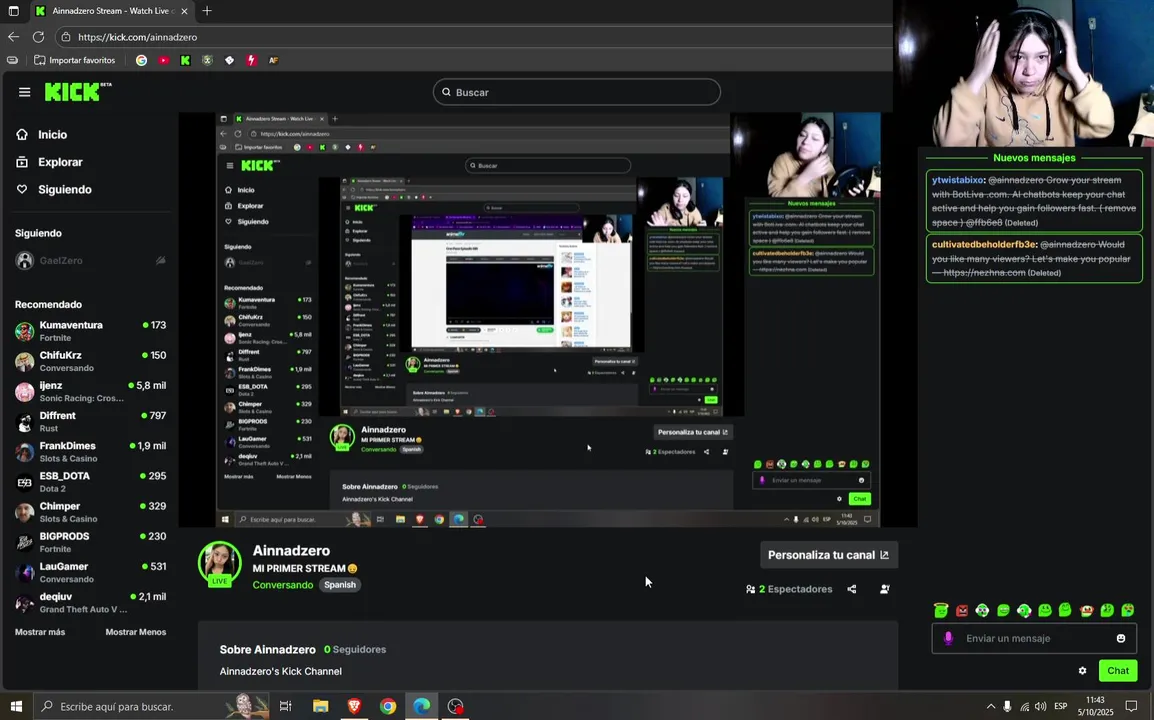This screenshot has height=720, width=1154.
Task: Collapse recommended list with Mostrar Menos
Action: (x=135, y=632)
